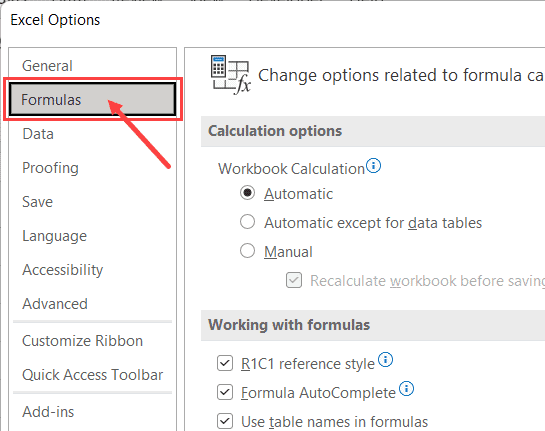Select the Automatic calculation radio button
The height and width of the screenshot is (431, 545).
247,193
